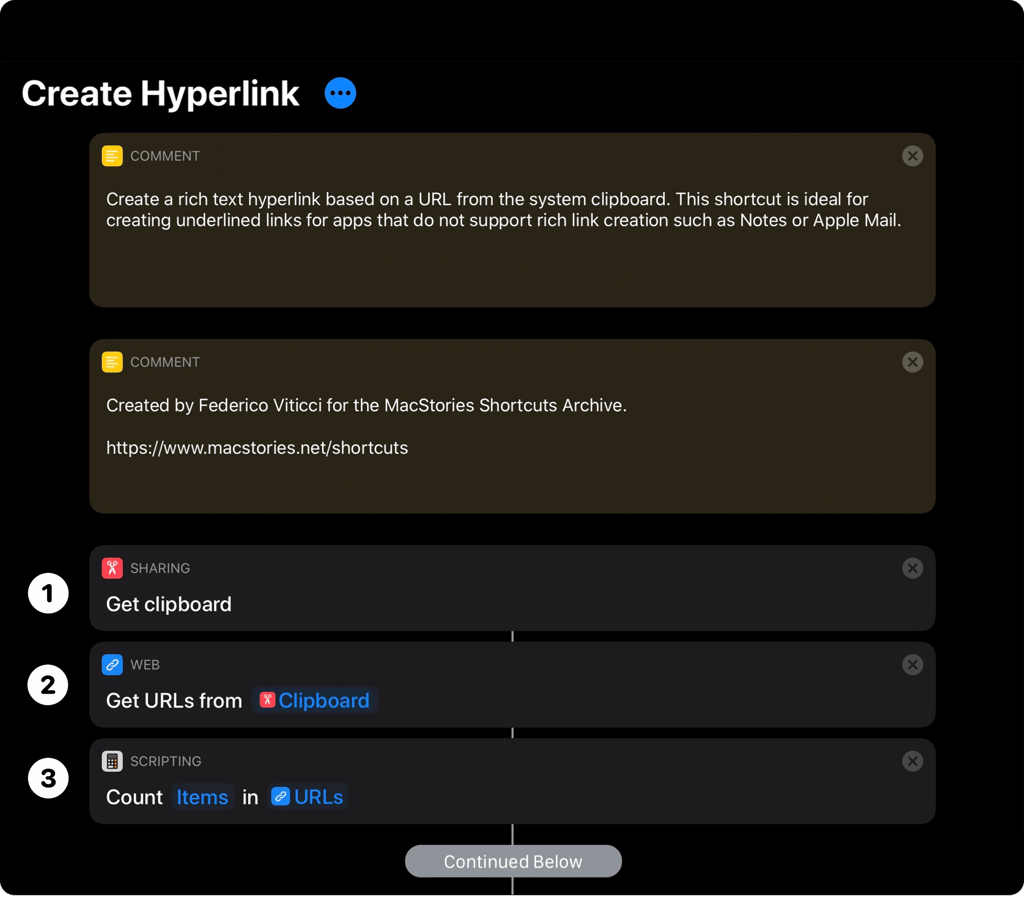Image resolution: width=1024 pixels, height=897 pixels.
Task: Click the blue link Web icon
Action: [x=112, y=665]
